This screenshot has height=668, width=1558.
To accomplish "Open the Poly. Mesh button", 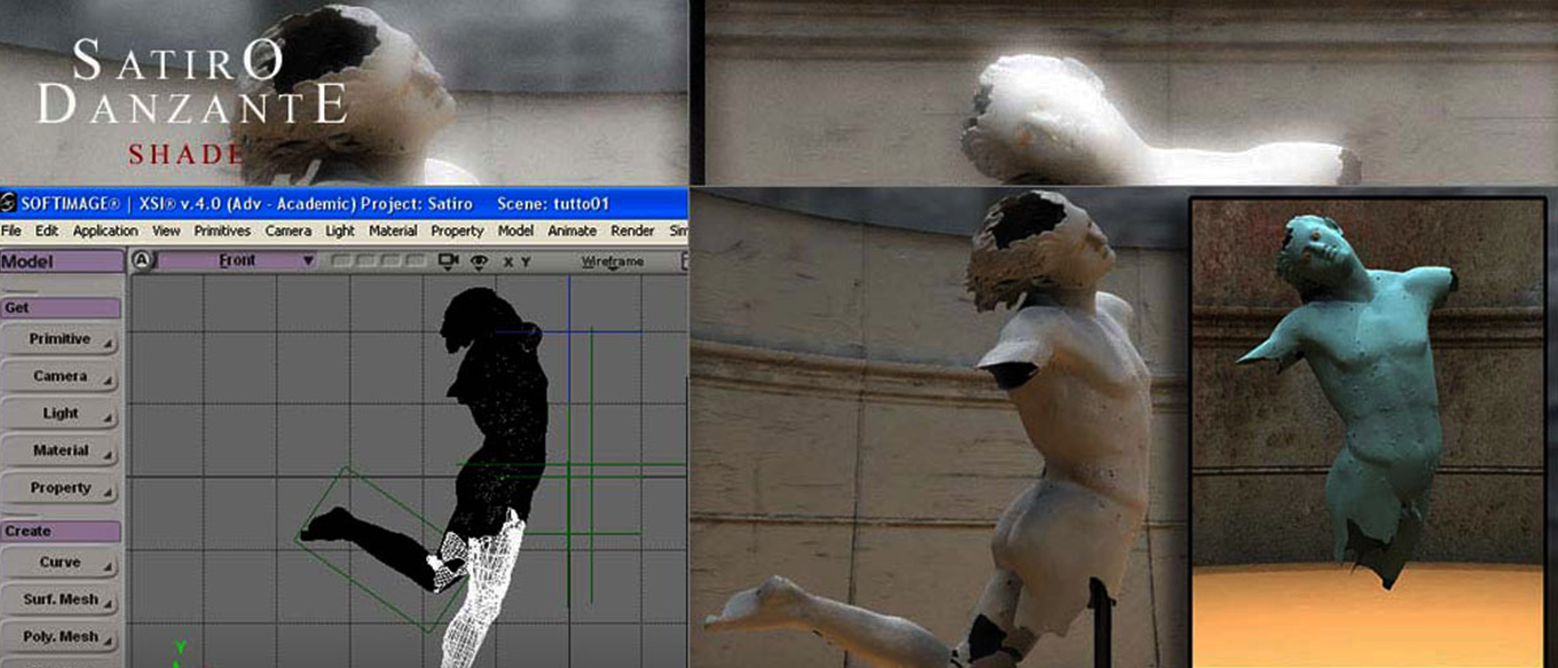I will point(60,637).
